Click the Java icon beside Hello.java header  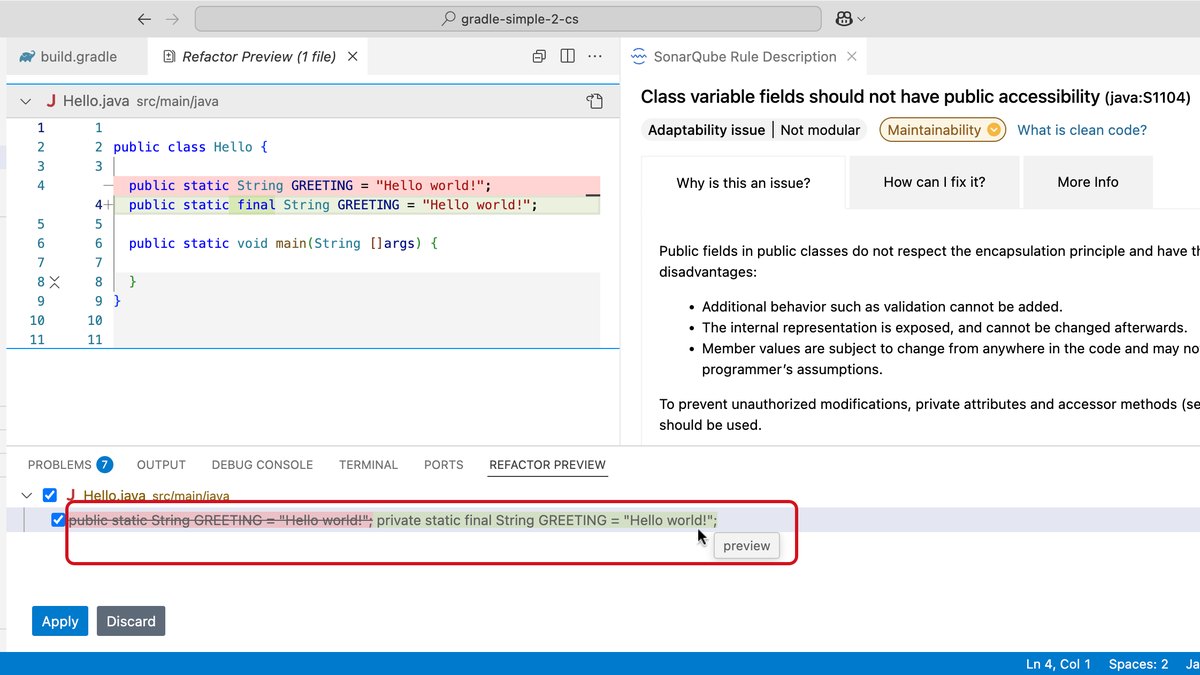pyautogui.click(x=50, y=101)
